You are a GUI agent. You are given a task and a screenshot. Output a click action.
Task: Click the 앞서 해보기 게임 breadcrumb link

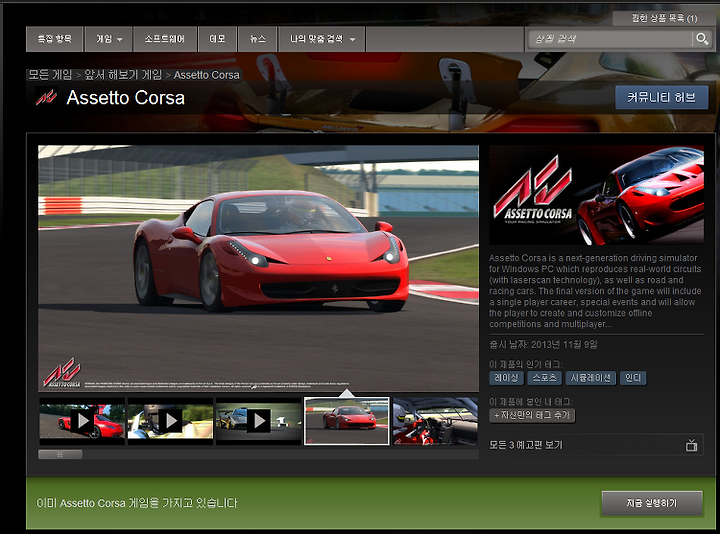(123, 75)
